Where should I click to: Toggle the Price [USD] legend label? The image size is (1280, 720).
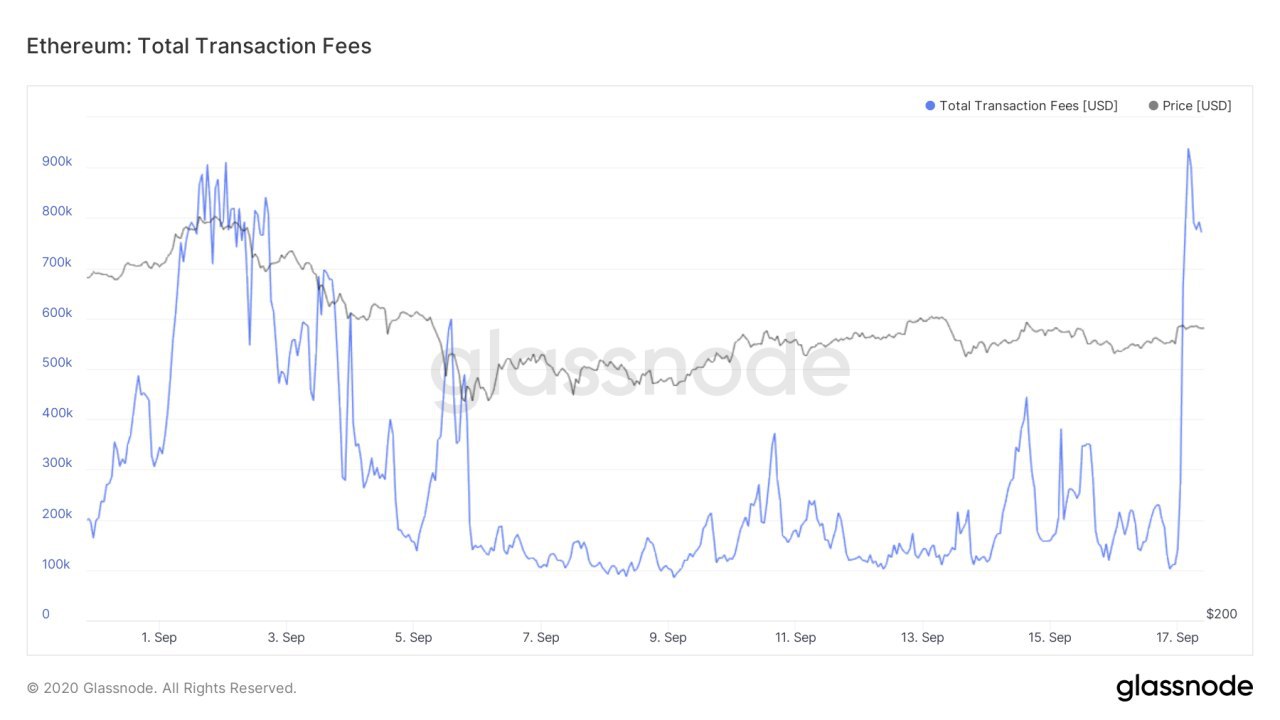pos(1197,106)
